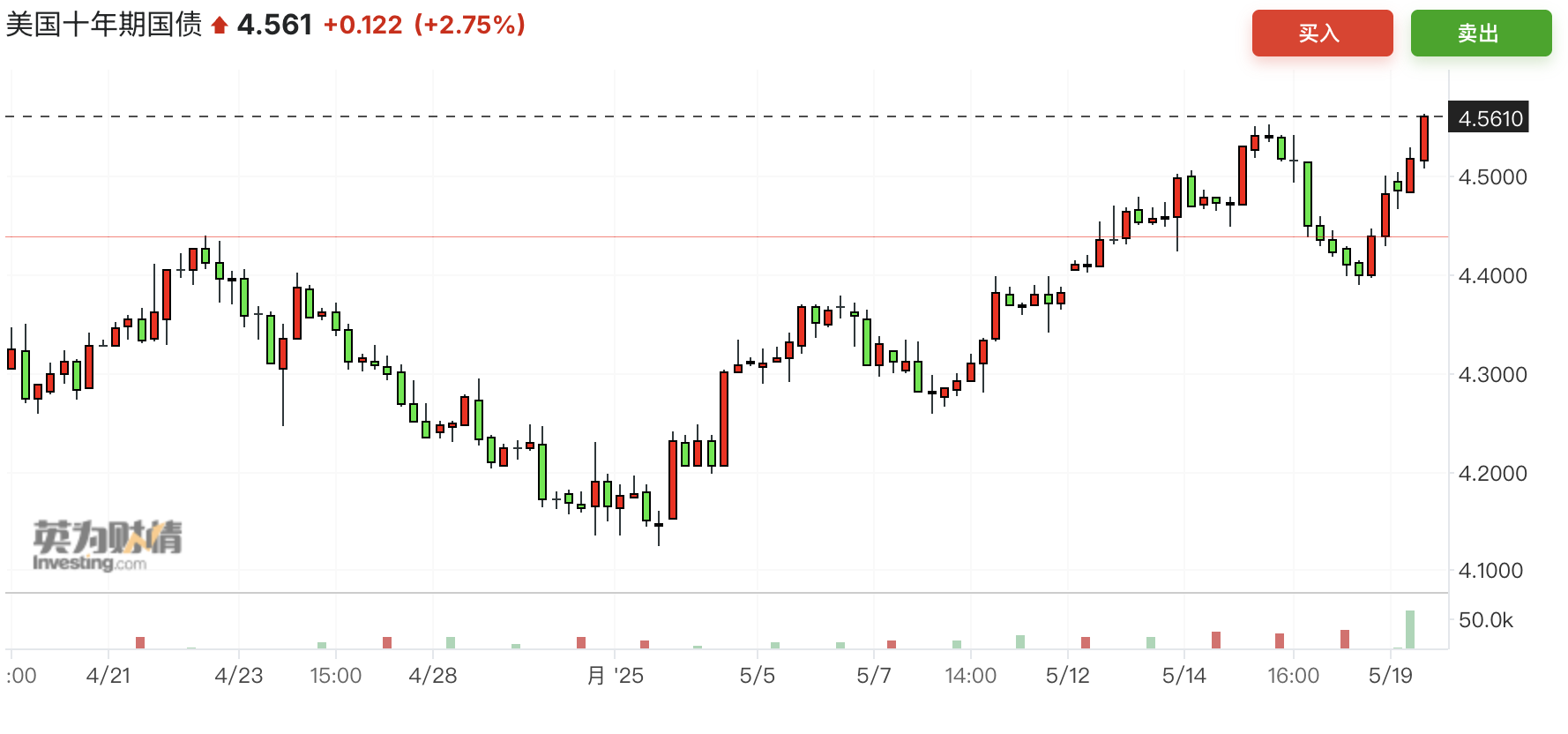Click the green 卖出 sell button
The height and width of the screenshot is (734, 1568).
[x=1481, y=34]
